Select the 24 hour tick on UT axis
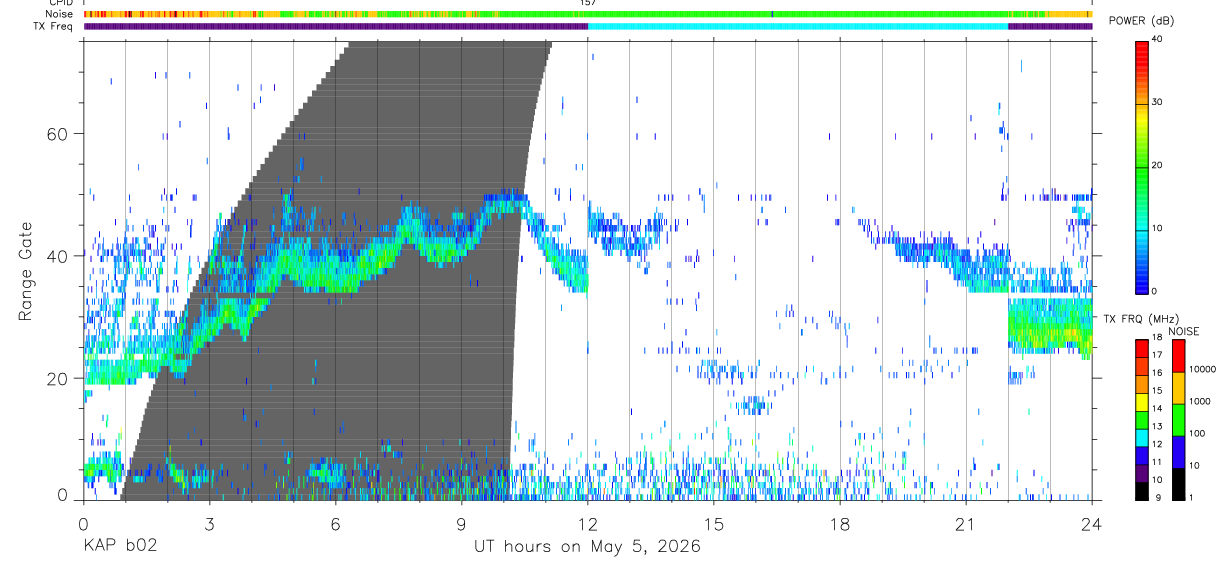Image resolution: width=1228 pixels, height=567 pixels. pos(1092,522)
